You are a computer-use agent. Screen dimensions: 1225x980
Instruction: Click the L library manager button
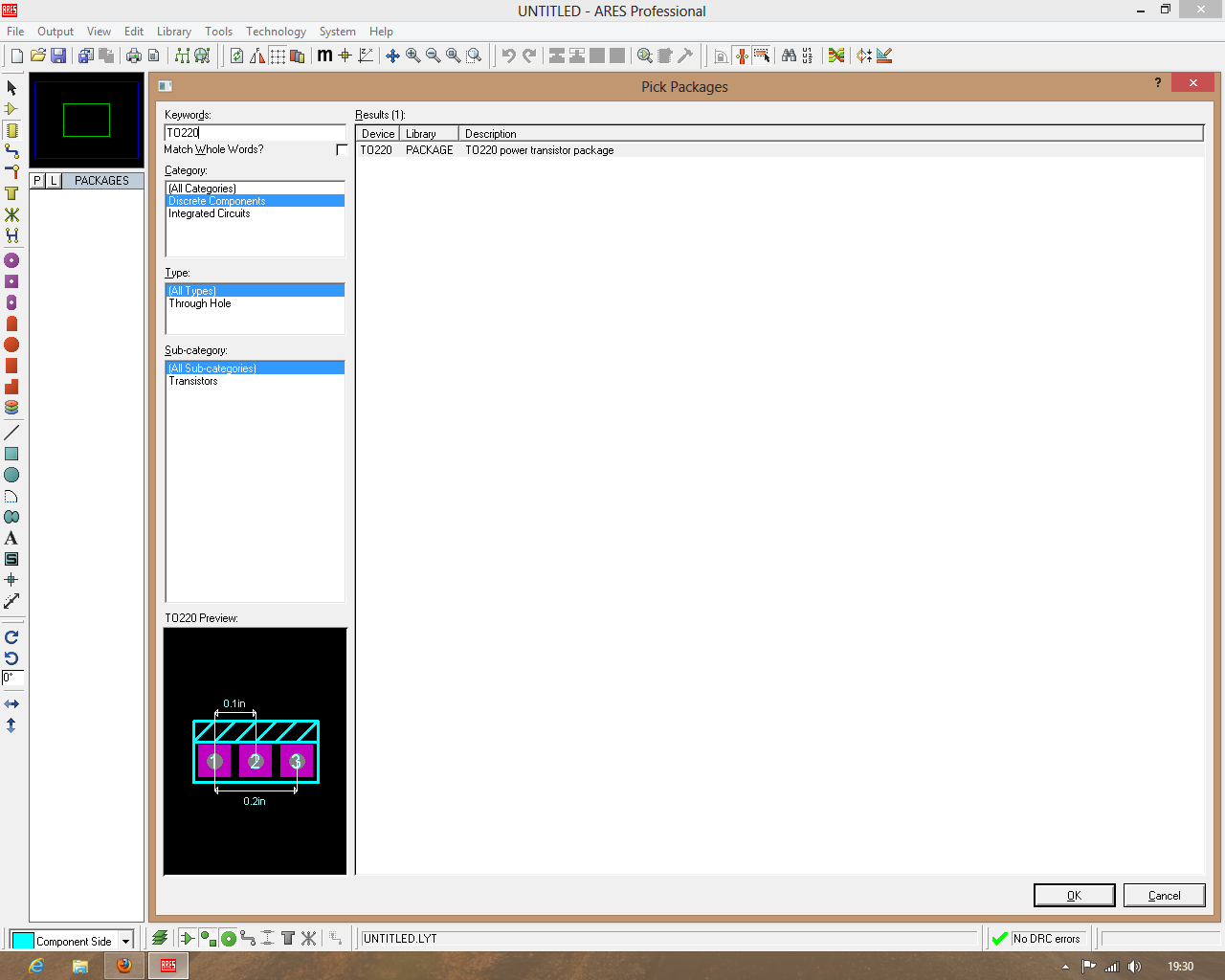click(x=54, y=180)
